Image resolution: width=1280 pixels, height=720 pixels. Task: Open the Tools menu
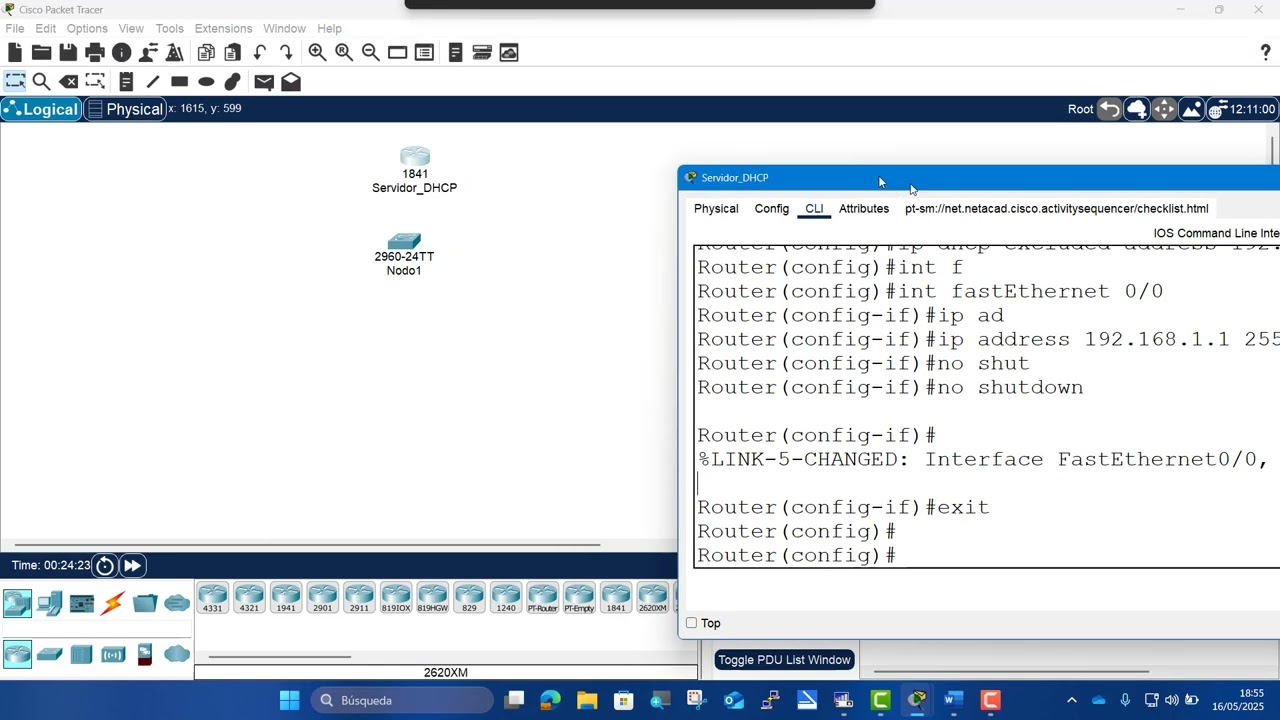coord(169,28)
